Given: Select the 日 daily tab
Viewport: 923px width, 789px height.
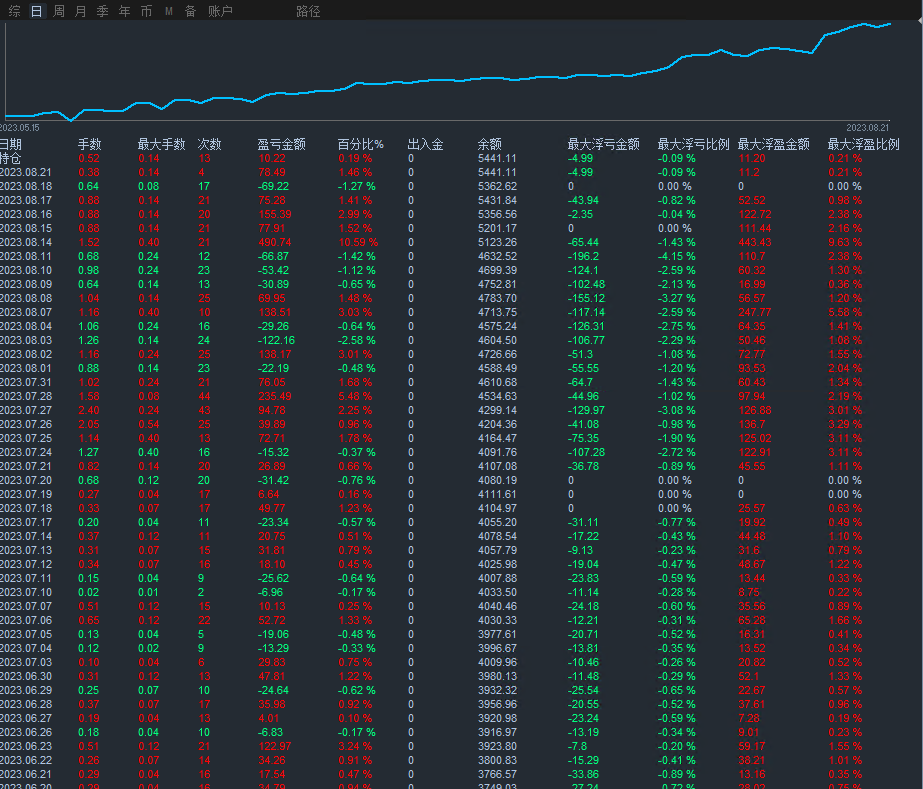Looking at the screenshot, I should click(x=37, y=11).
